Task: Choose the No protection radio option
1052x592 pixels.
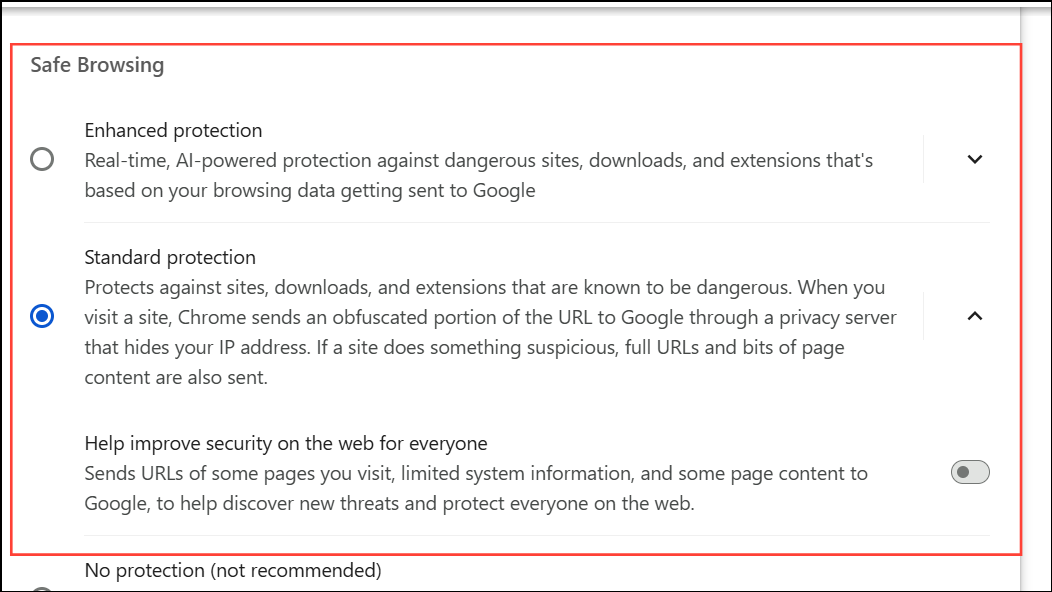Action: coord(42,589)
